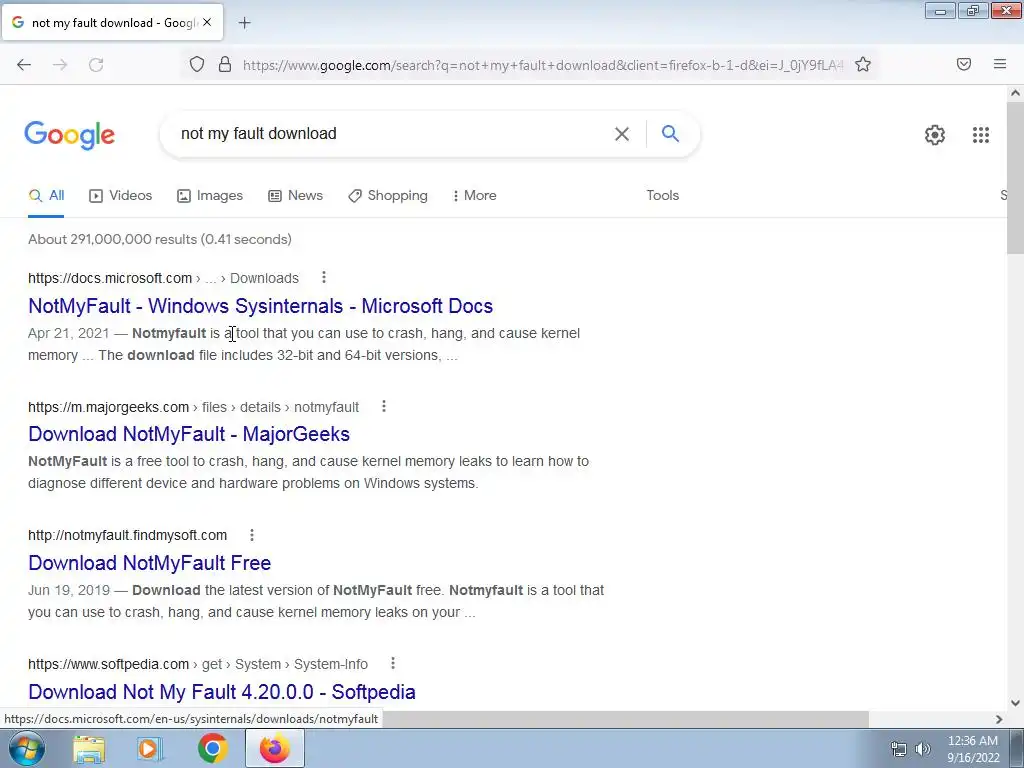
Task: Switch to the Videos tab
Action: pyautogui.click(x=121, y=195)
